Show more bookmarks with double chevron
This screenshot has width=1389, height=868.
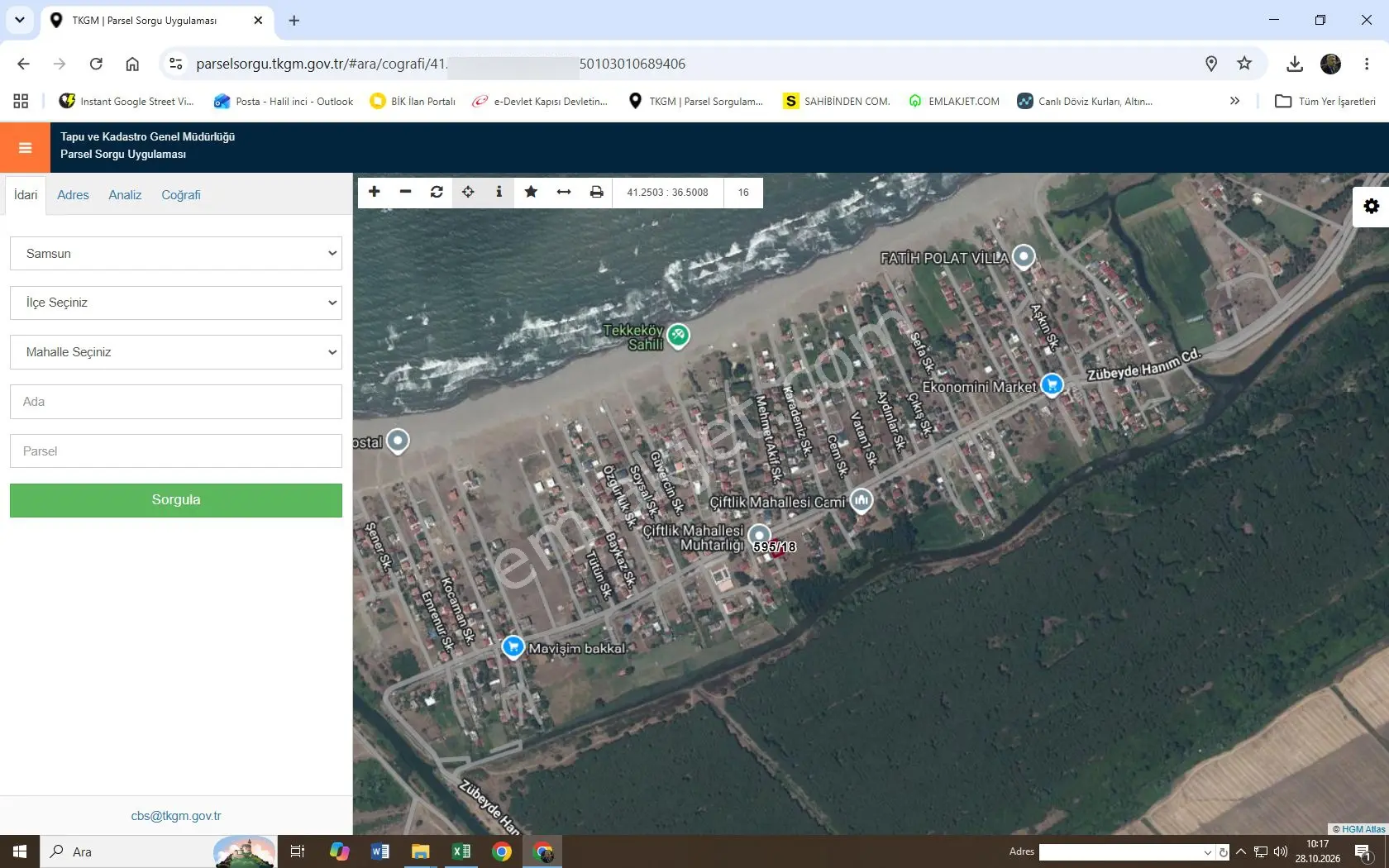point(1234,101)
